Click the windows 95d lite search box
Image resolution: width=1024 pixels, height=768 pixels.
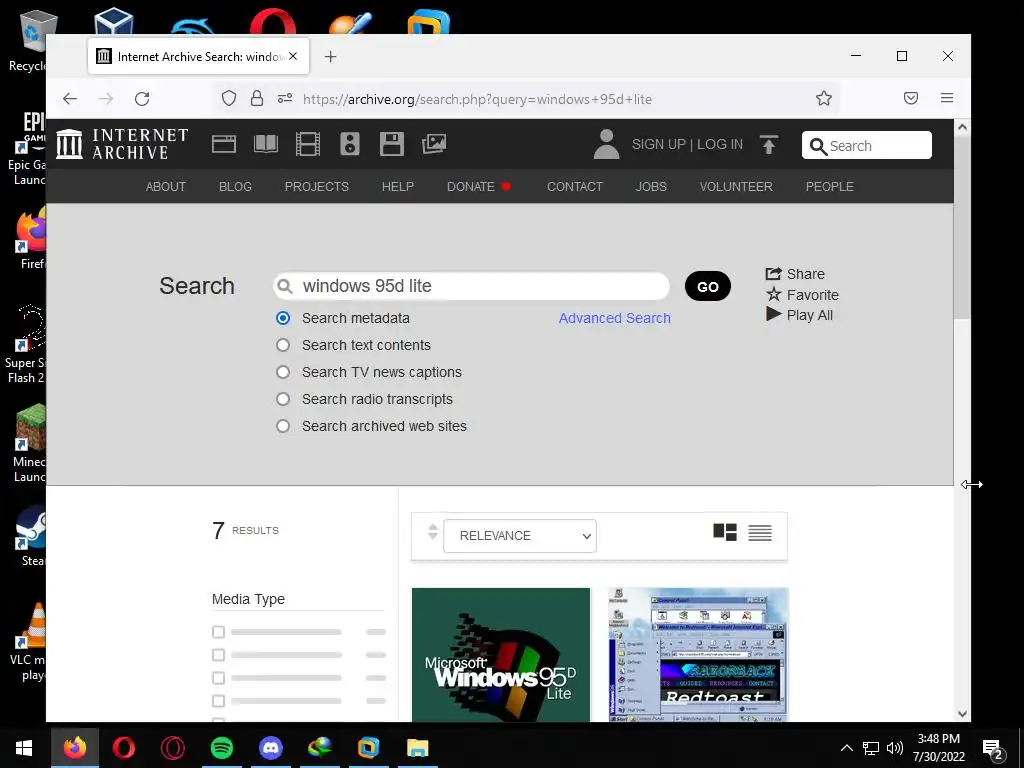click(472, 286)
